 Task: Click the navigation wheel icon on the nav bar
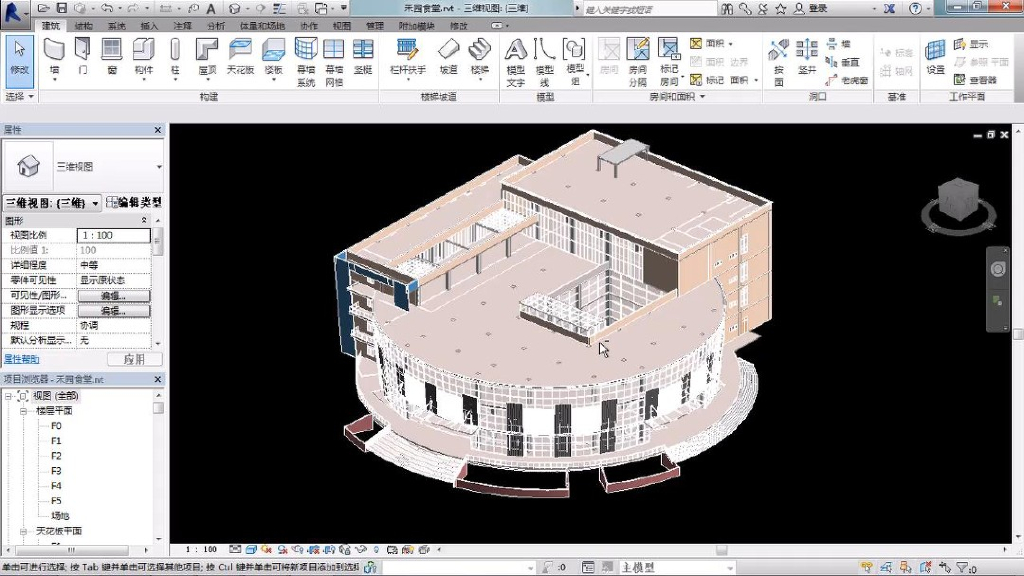click(998, 269)
